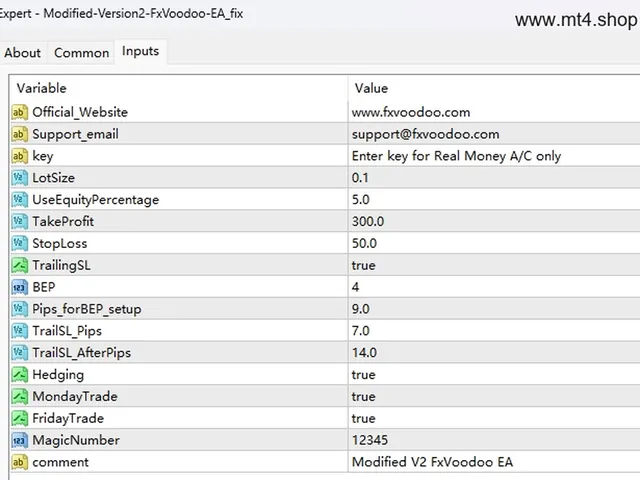Click the Value column header
Viewport: 640px width, 480px height.
coord(494,88)
